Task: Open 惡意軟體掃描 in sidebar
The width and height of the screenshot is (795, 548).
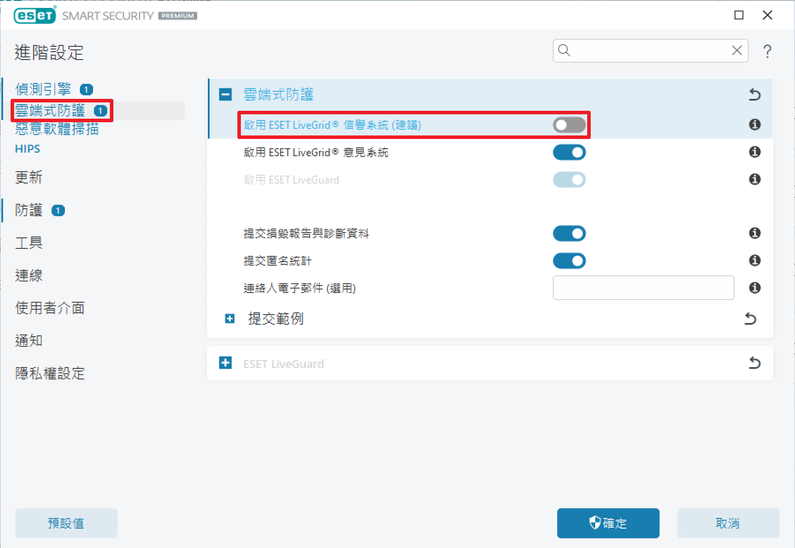Action: [x=57, y=129]
